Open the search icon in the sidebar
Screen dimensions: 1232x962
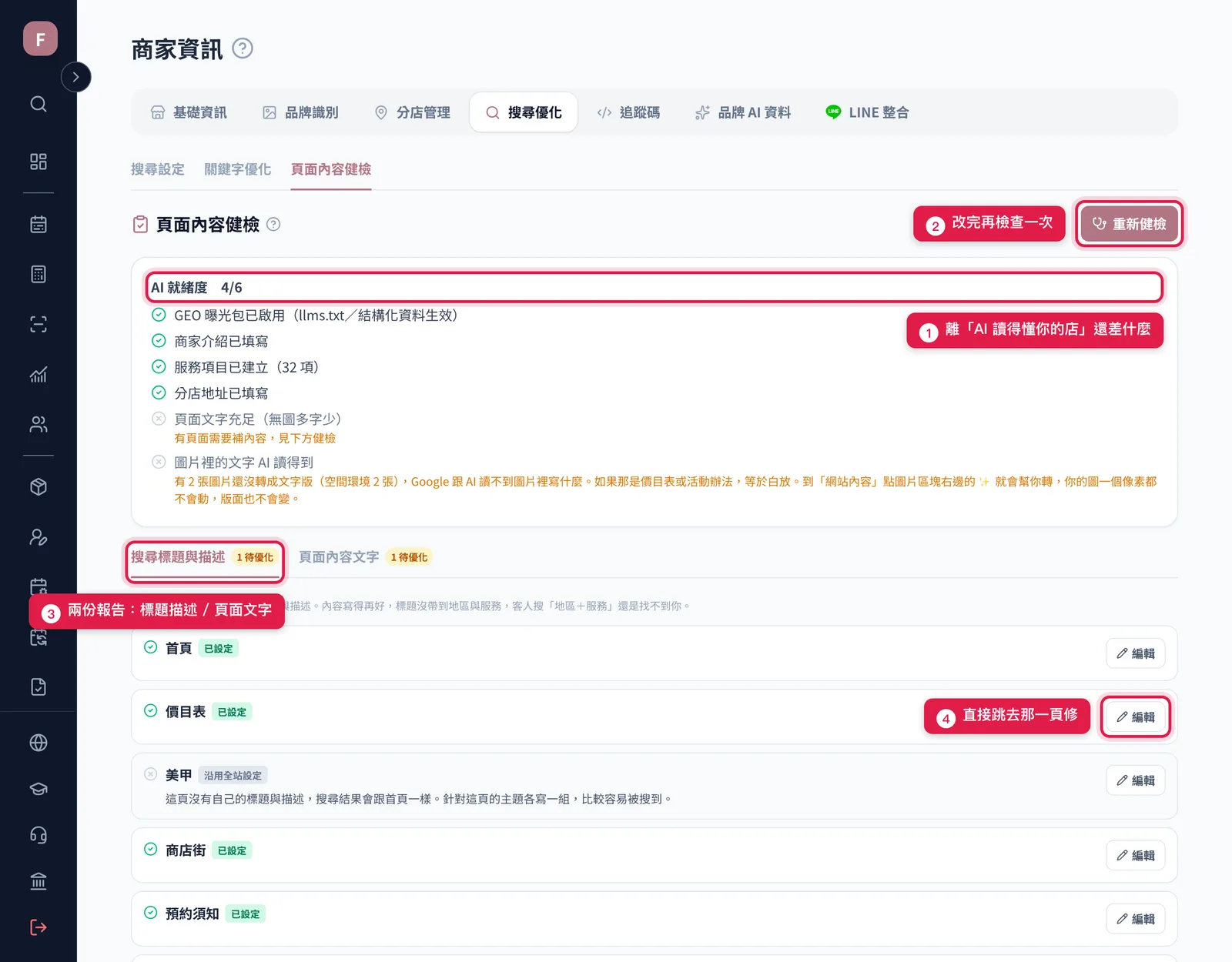[x=38, y=104]
